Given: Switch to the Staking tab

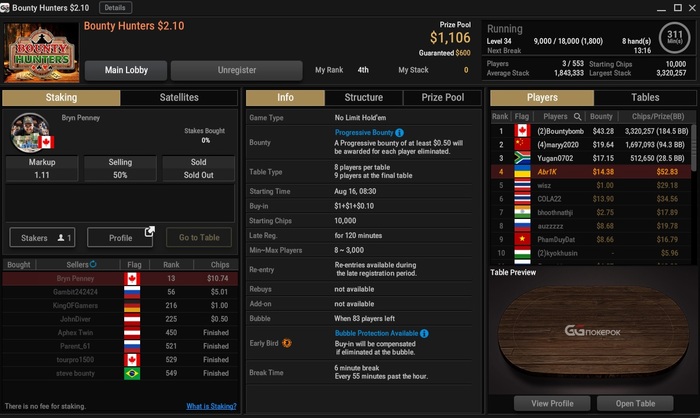Looking at the screenshot, I should (61, 97).
